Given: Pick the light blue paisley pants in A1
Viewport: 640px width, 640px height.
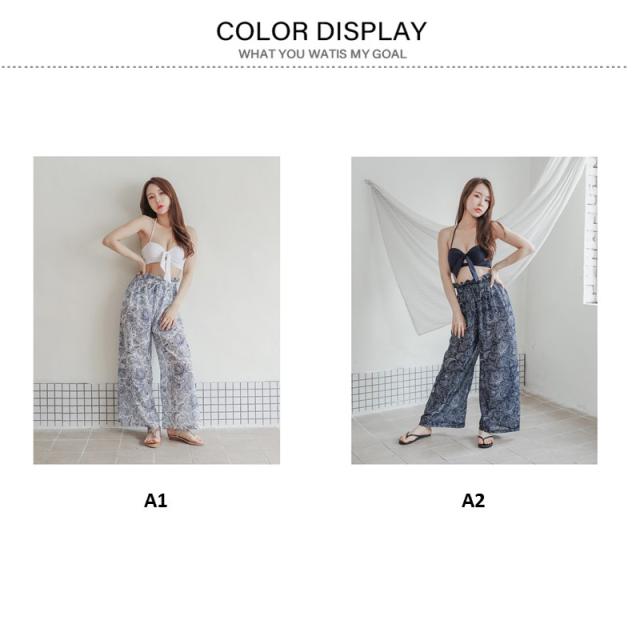Looking at the screenshot, I should [158, 353].
